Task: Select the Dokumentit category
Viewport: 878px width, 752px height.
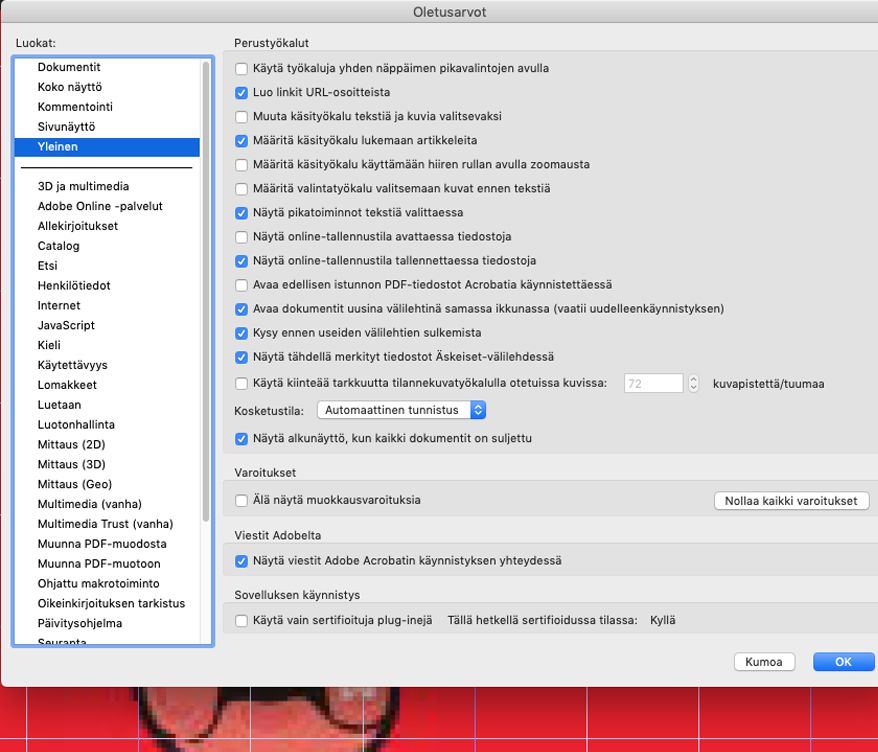Action: 73,67
